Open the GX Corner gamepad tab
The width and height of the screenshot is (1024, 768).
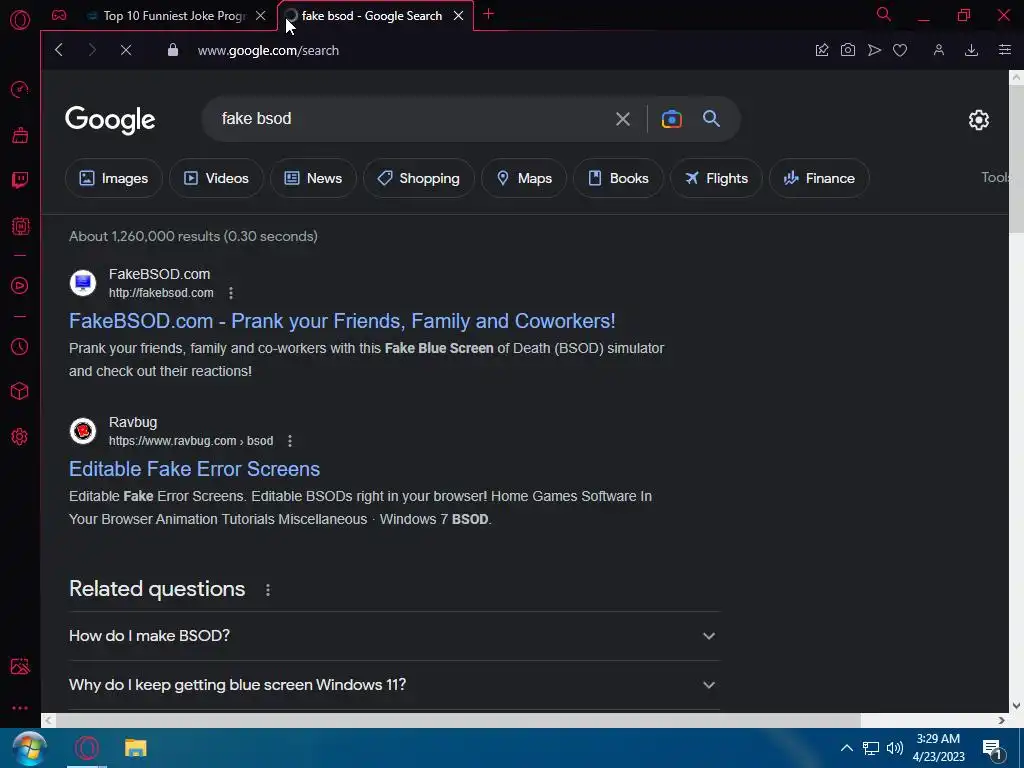point(59,15)
